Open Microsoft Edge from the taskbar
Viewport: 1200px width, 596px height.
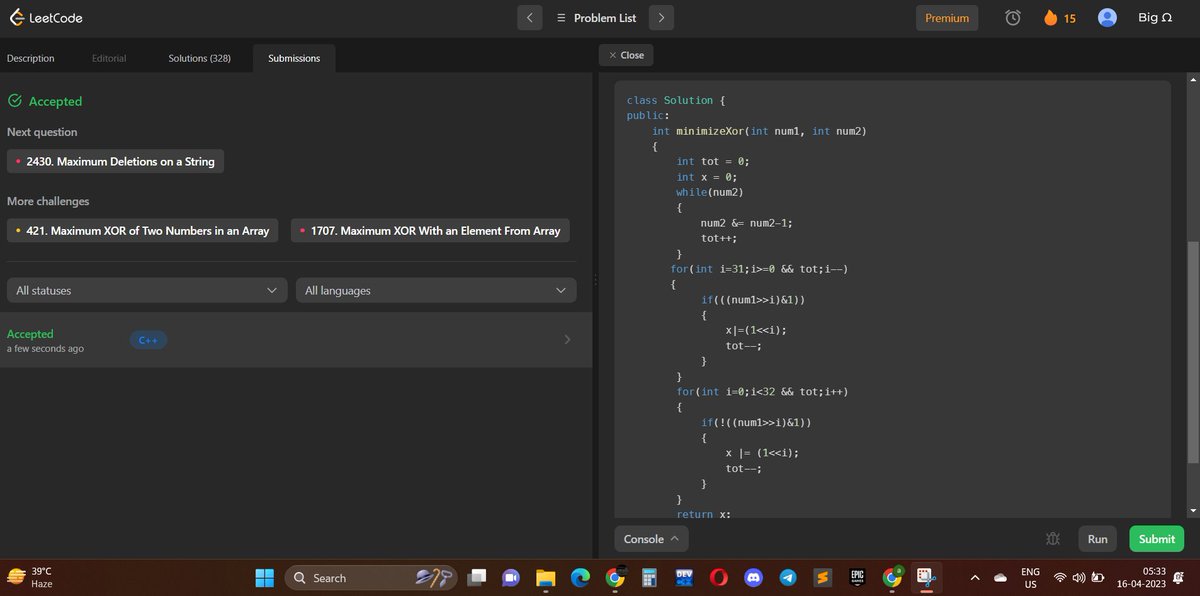[x=580, y=577]
